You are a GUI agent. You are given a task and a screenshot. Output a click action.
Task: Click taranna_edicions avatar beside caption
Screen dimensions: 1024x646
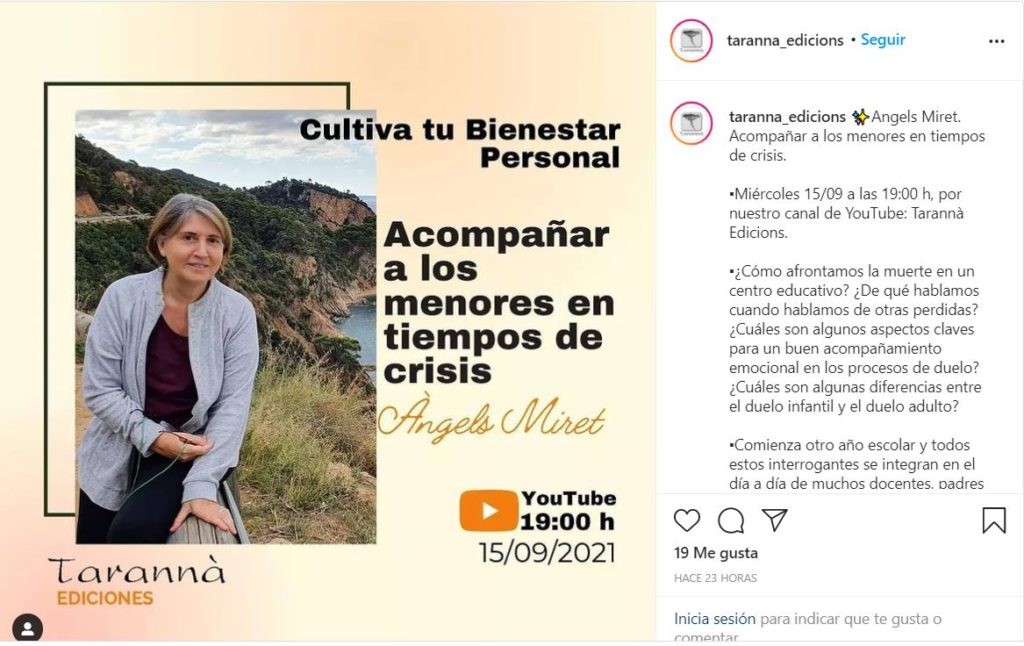pos(691,123)
